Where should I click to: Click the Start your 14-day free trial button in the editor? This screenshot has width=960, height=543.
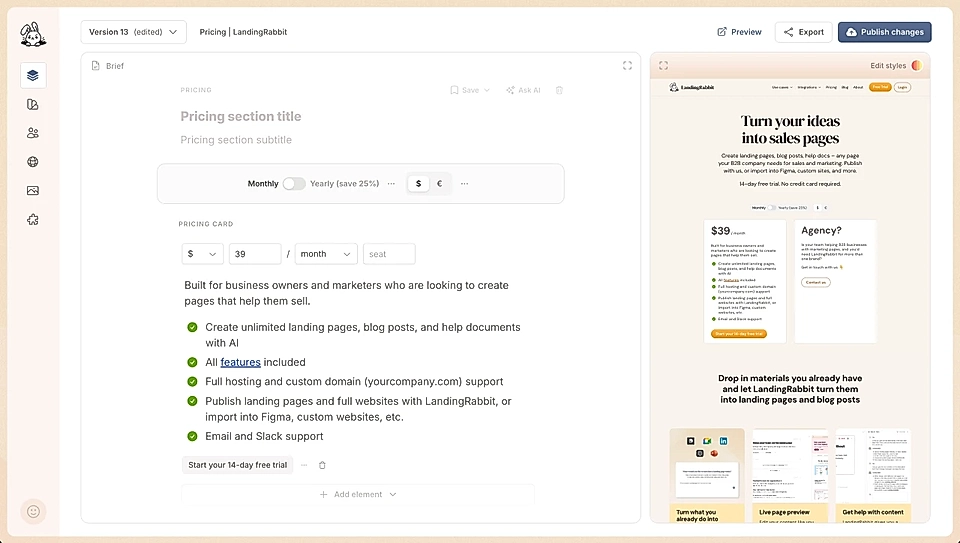click(238, 465)
